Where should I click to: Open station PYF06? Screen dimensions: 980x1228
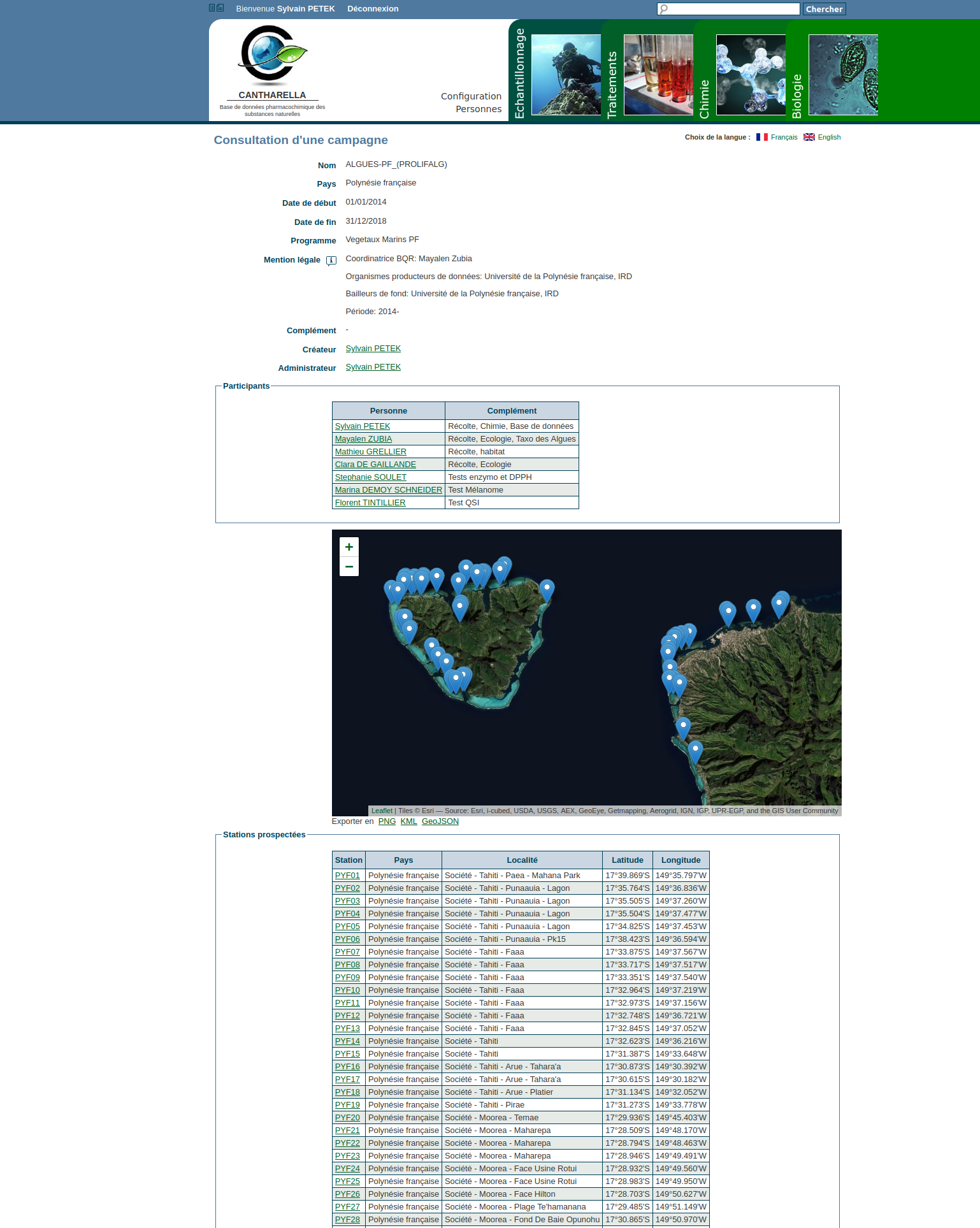[x=347, y=939]
